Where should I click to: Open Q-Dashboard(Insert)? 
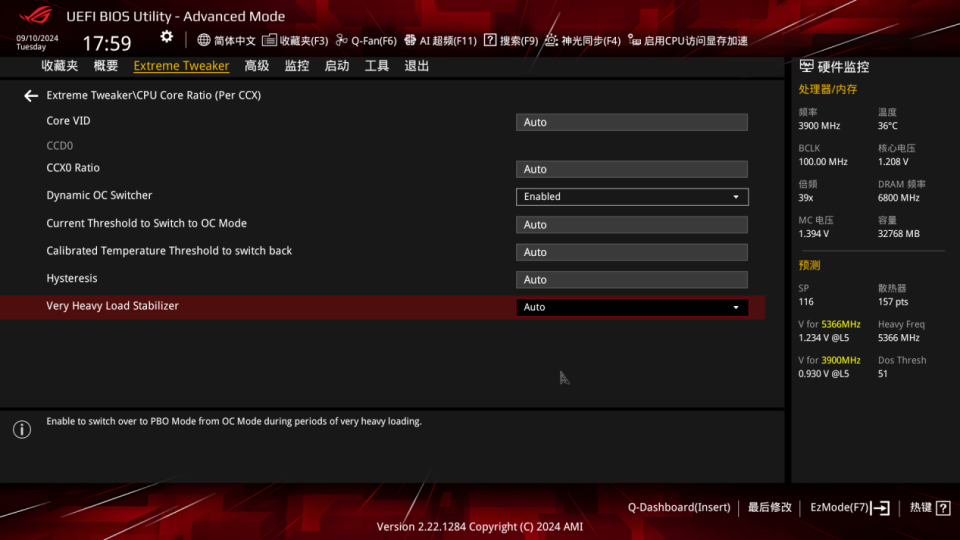click(x=679, y=508)
